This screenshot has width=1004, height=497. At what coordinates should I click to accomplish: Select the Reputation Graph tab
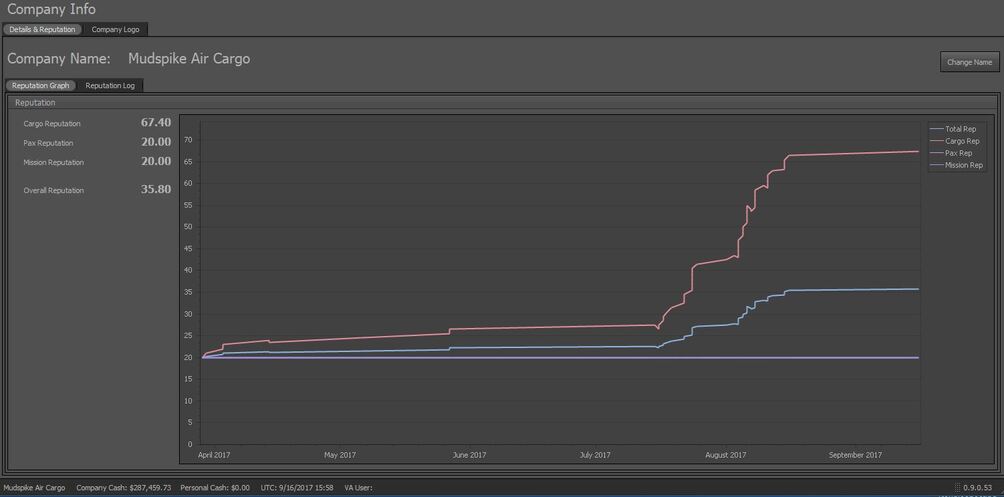point(41,85)
